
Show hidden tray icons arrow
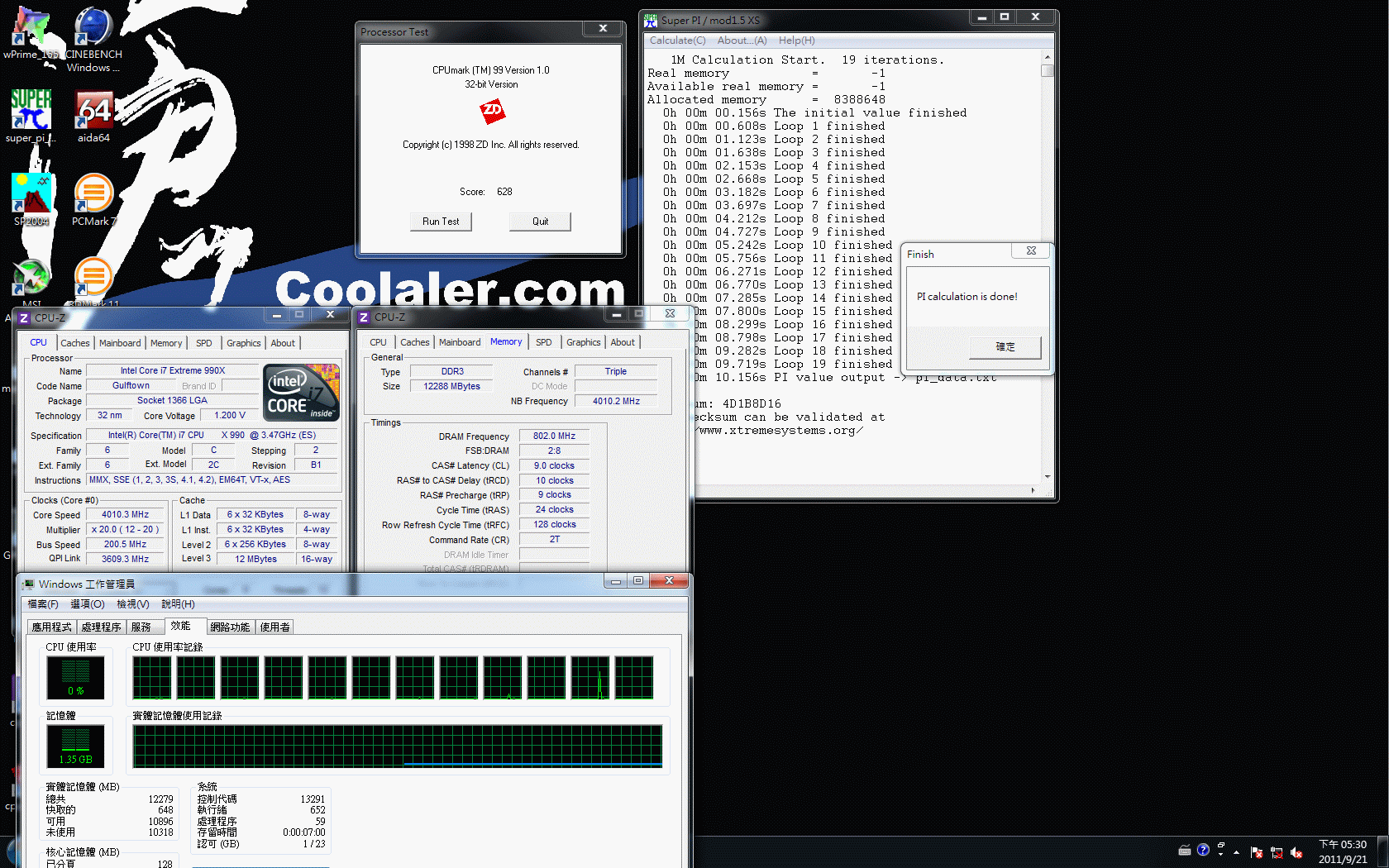coord(1237,851)
